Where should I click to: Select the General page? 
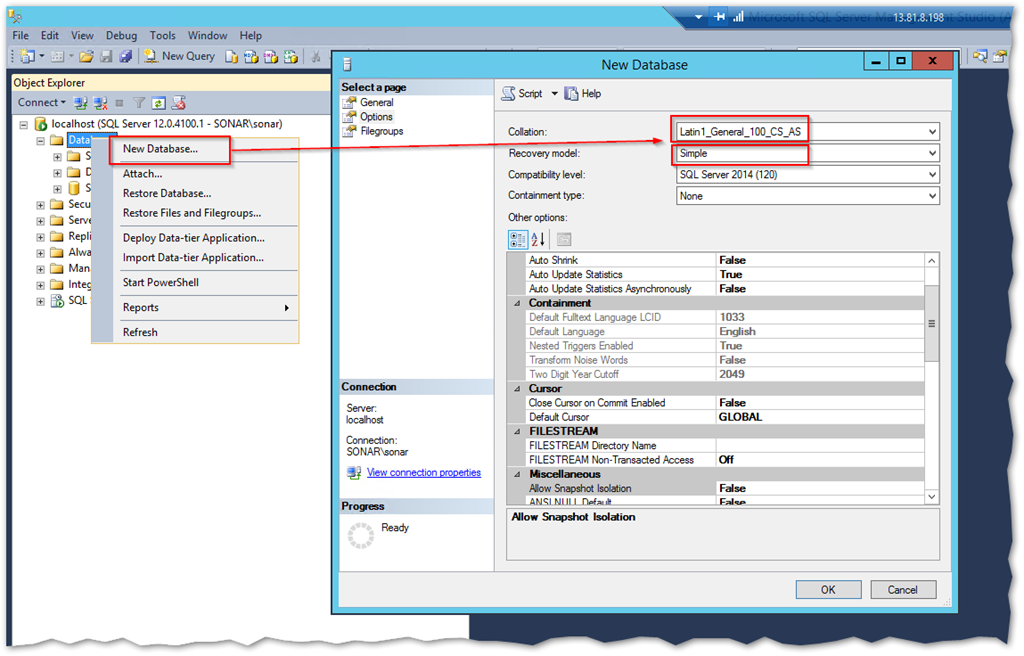(376, 102)
